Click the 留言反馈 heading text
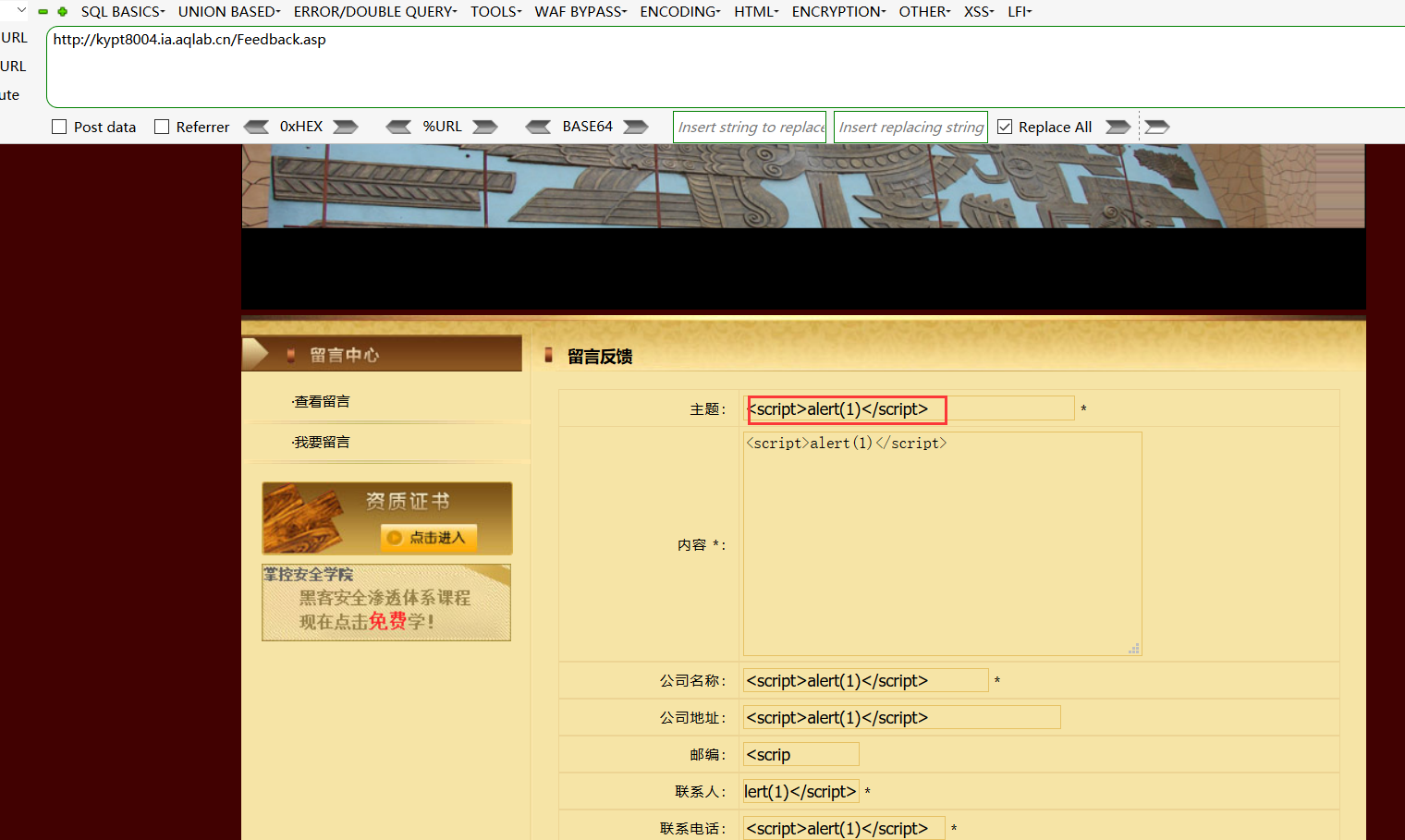This screenshot has height=840, width=1405. pos(600,357)
